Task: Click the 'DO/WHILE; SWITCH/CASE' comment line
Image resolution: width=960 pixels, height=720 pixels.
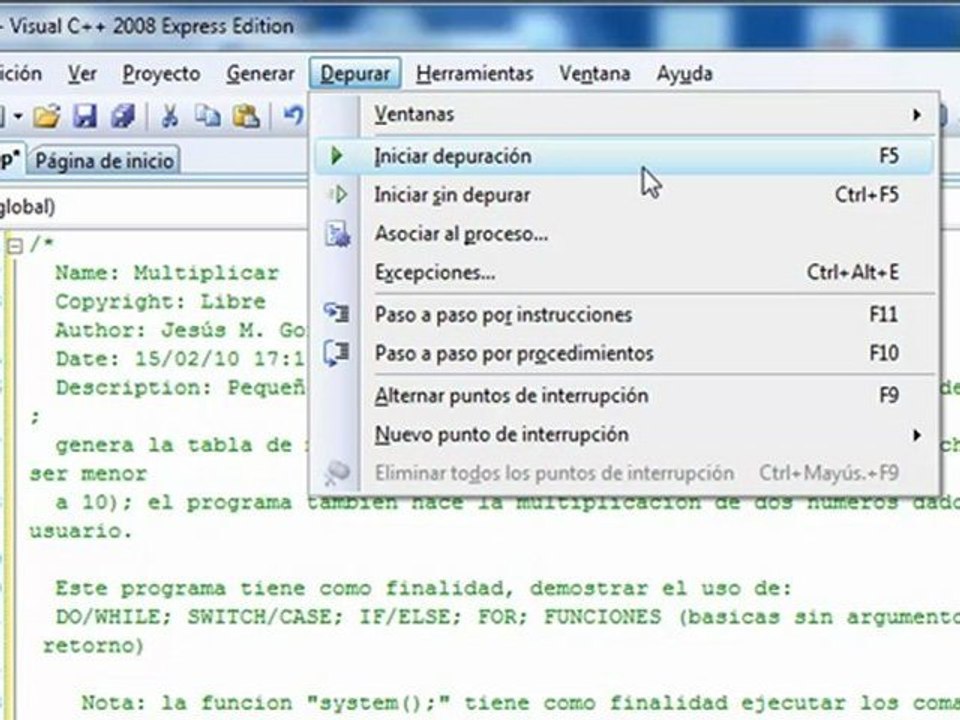Action: coord(508,617)
